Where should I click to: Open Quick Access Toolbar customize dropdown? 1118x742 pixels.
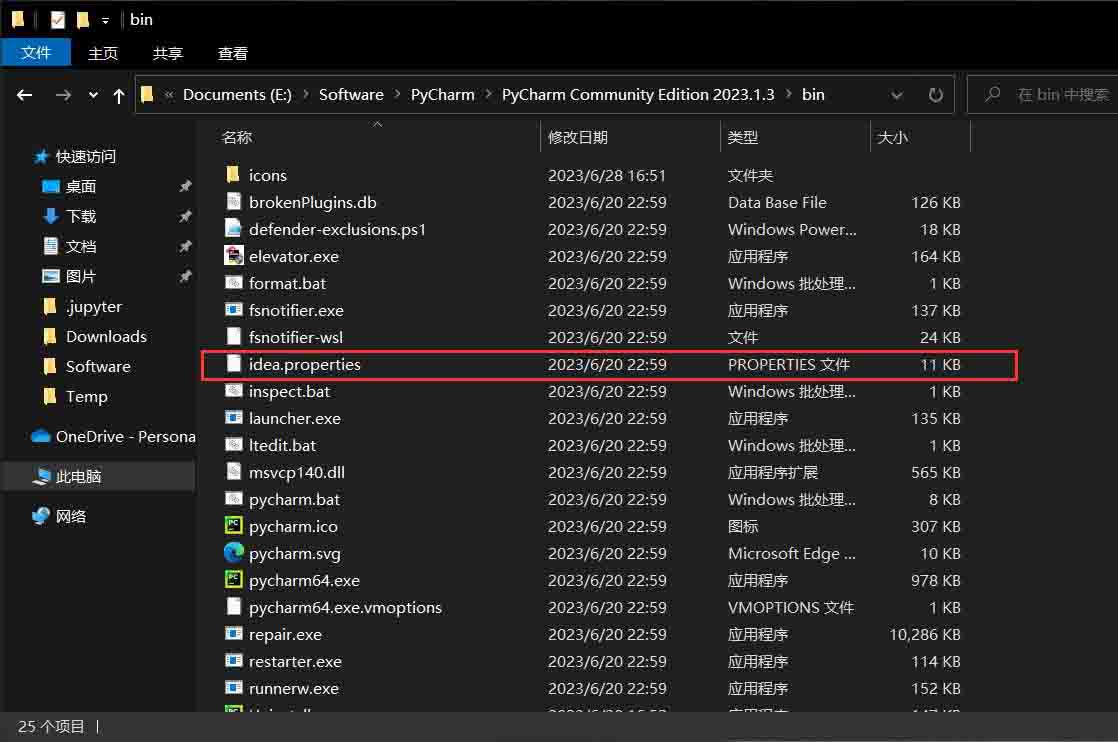tap(105, 21)
